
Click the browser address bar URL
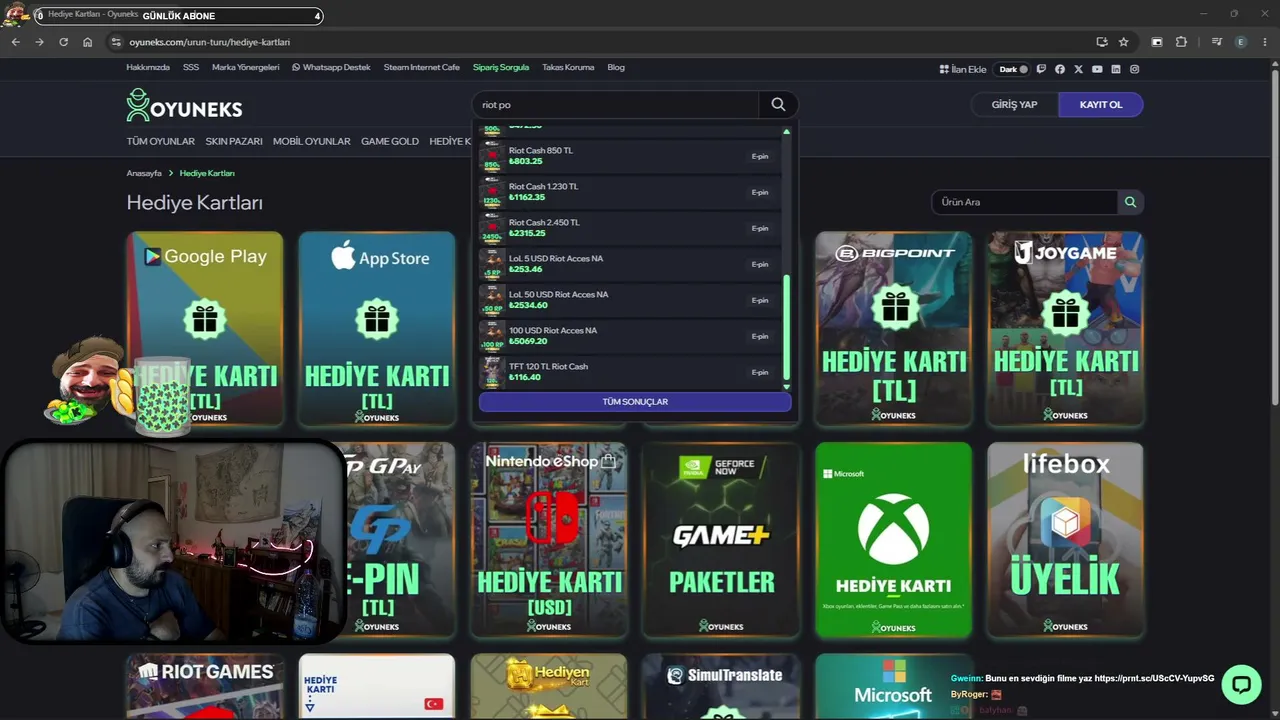pyautogui.click(x=210, y=42)
